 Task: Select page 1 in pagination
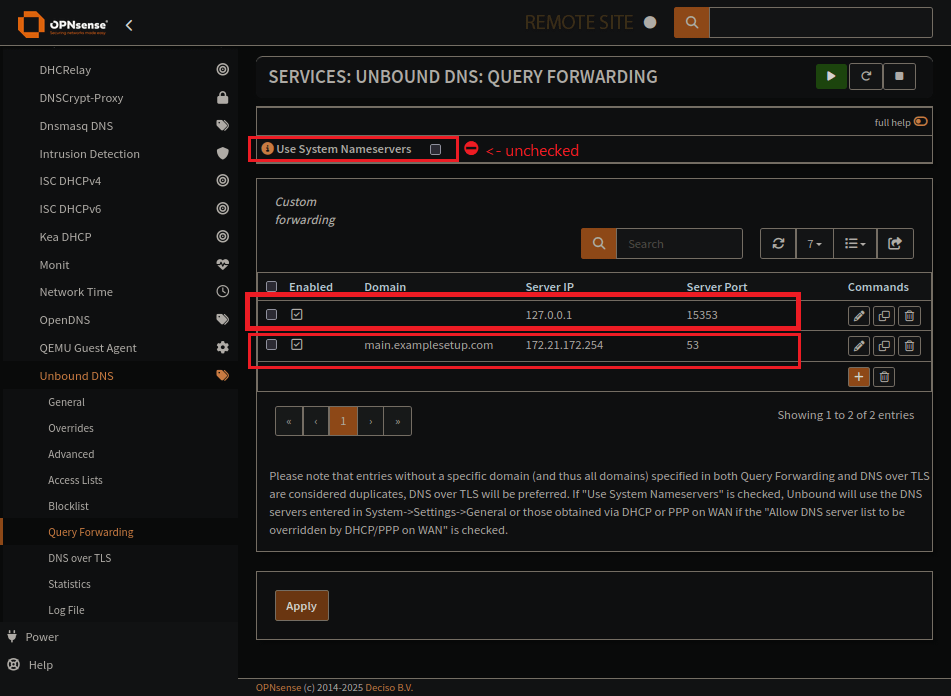tap(343, 421)
